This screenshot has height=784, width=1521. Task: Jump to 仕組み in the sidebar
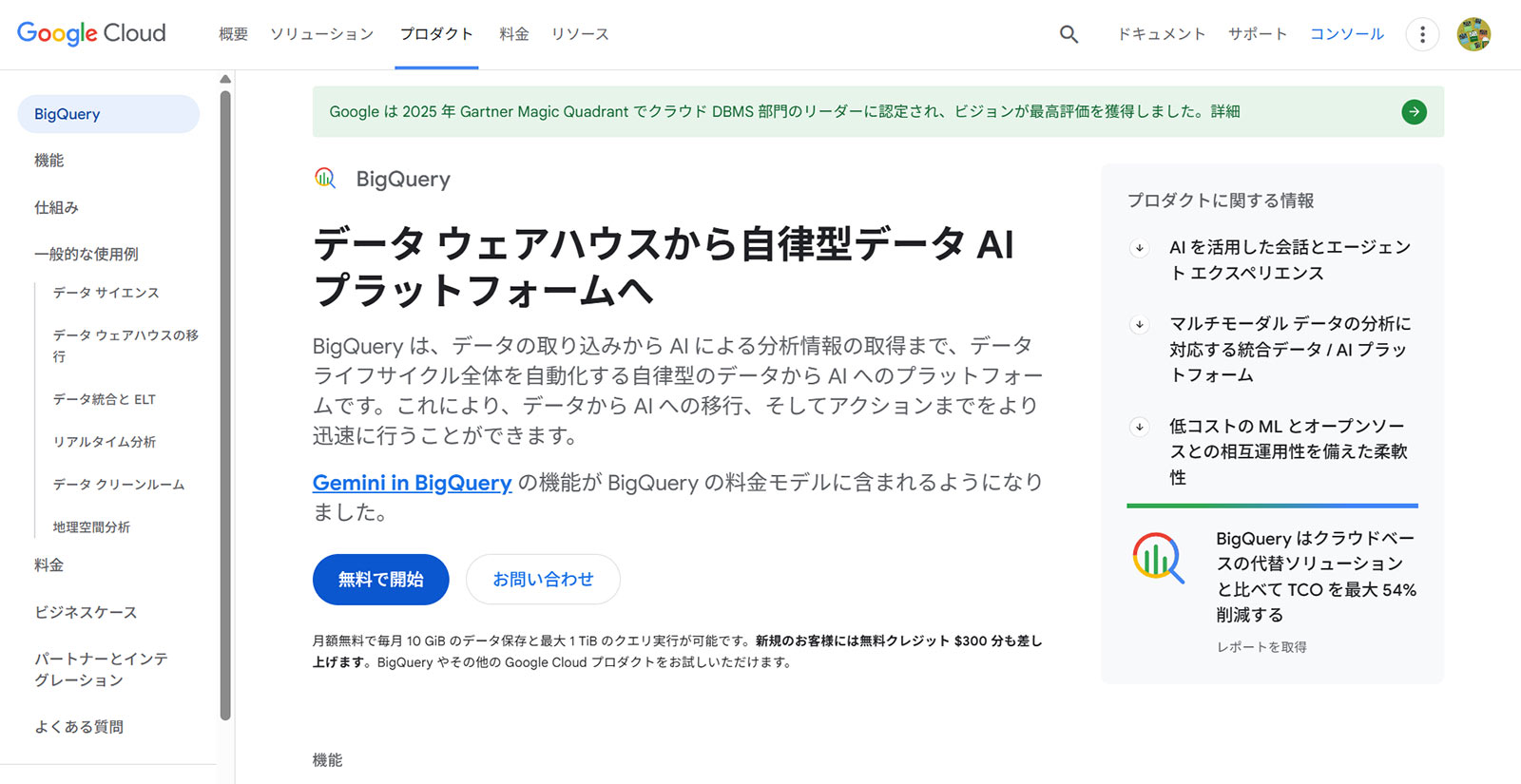(x=56, y=207)
